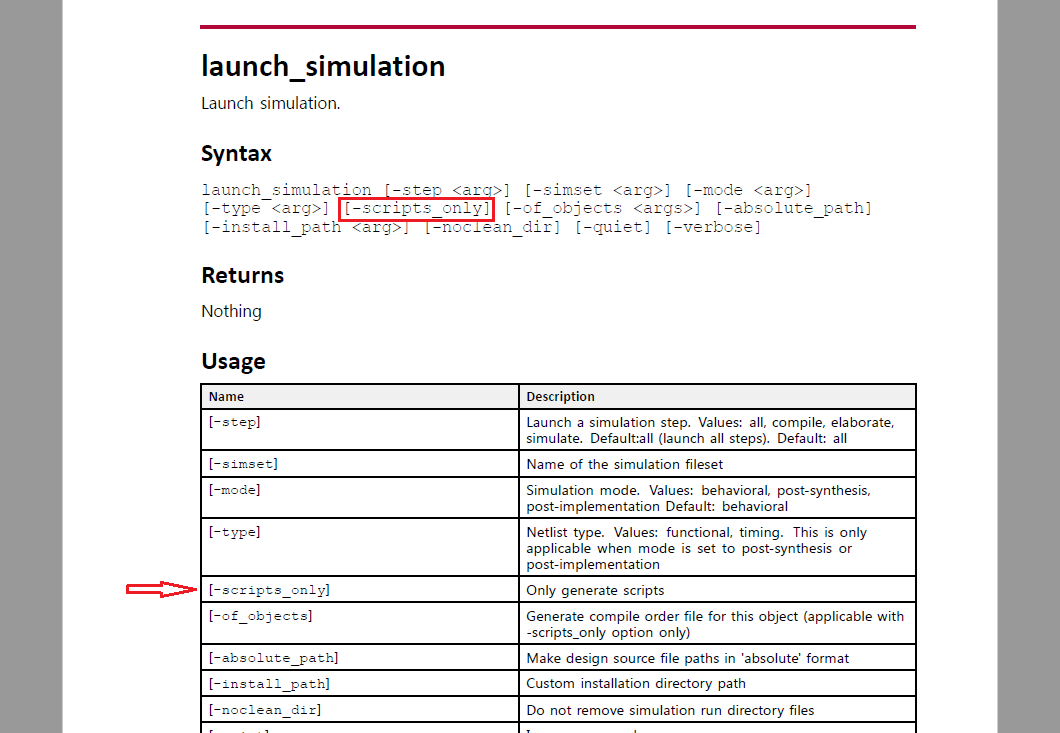Select the [-type] option row
The width and height of the screenshot is (1060, 733).
click(230, 531)
